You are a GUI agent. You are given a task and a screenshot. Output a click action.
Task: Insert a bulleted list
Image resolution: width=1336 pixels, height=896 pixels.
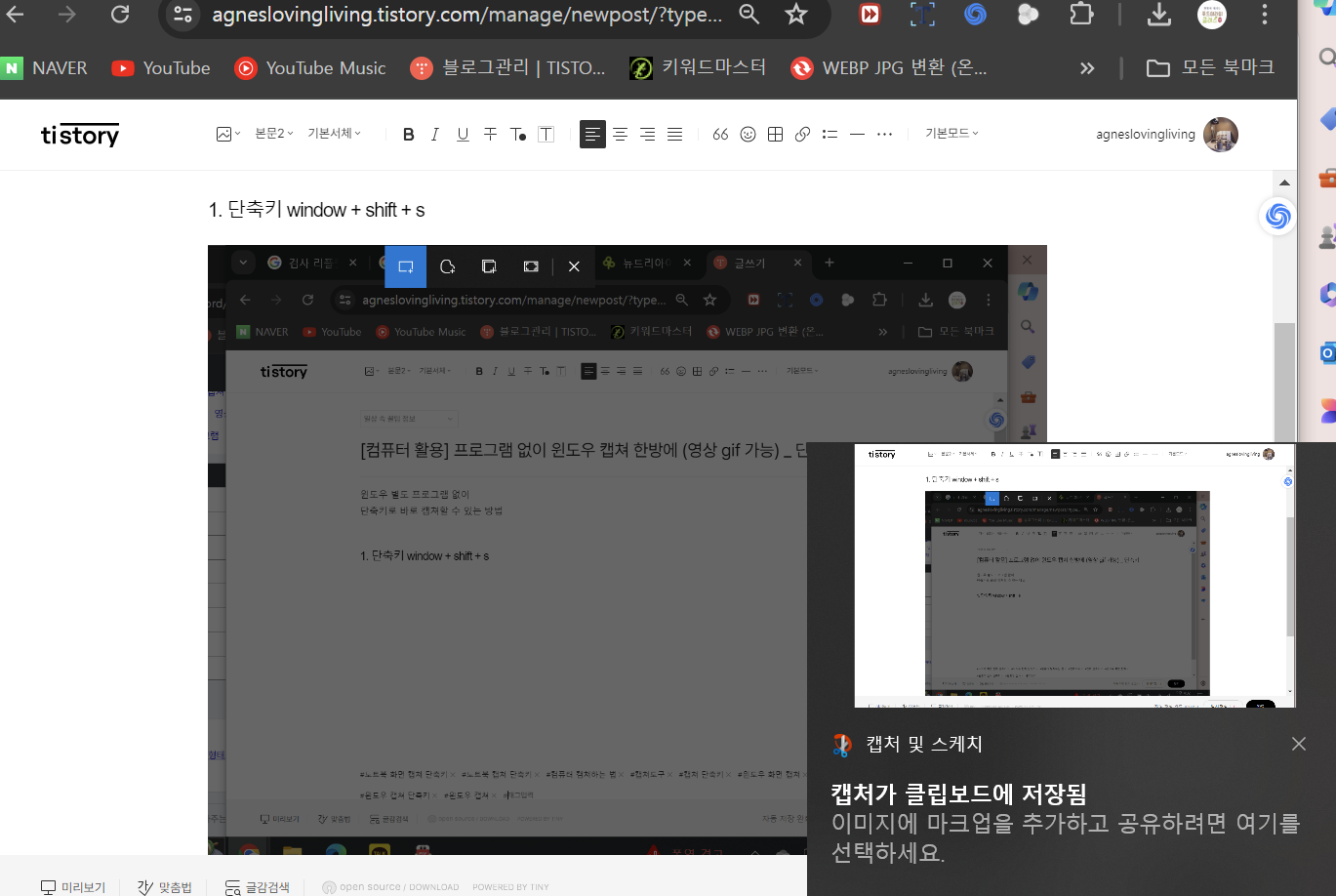[830, 134]
